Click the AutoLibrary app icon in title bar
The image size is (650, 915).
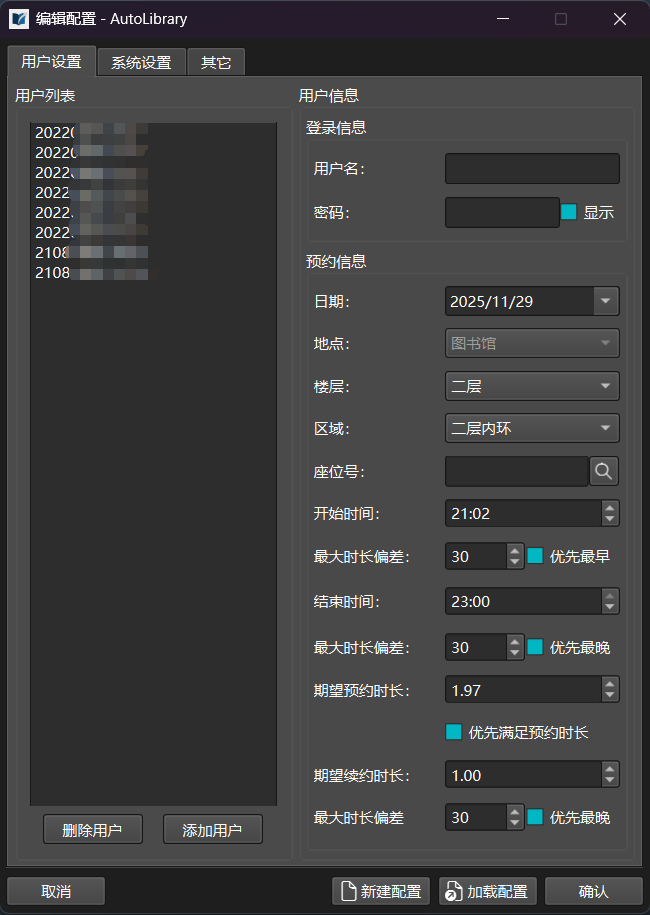click(19, 19)
